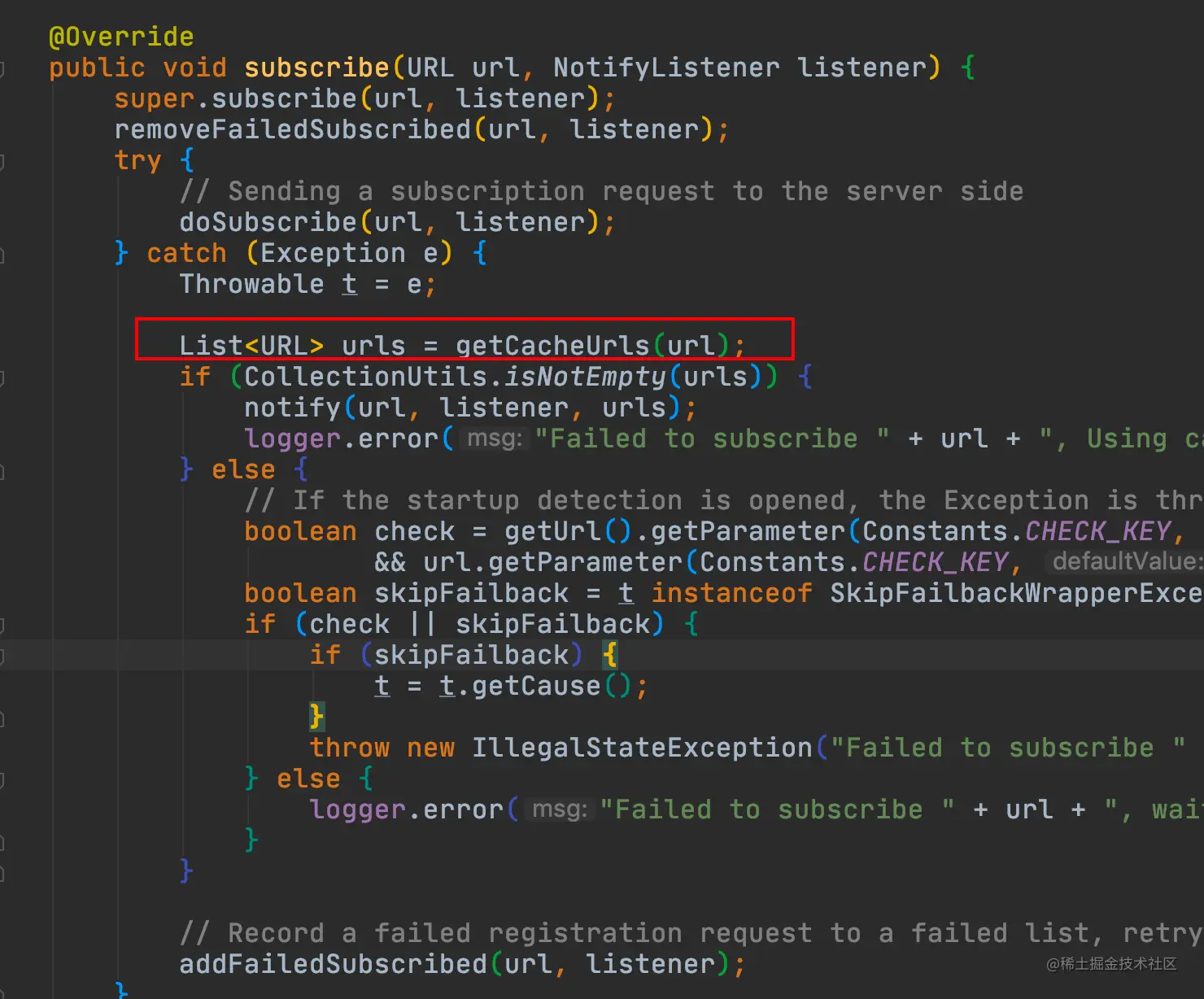Click the SkipFailbackWrapperExce class name
This screenshot has width=1204, height=999.
click(x=1016, y=593)
